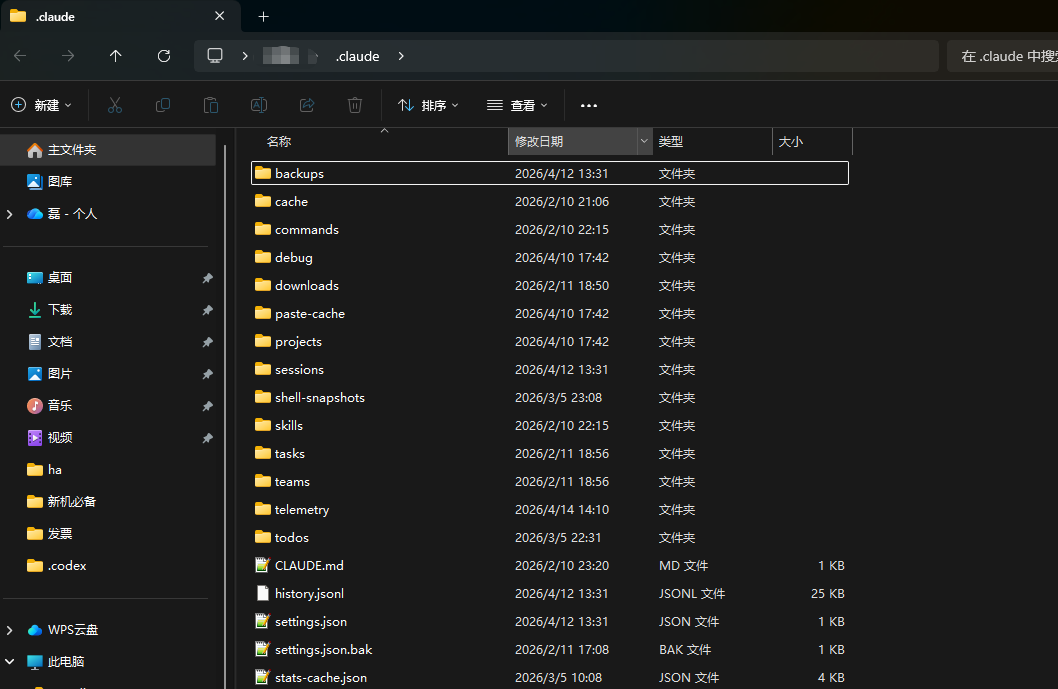
Task: Select 主文件夹 in the navigation pane
Action: [x=109, y=150]
